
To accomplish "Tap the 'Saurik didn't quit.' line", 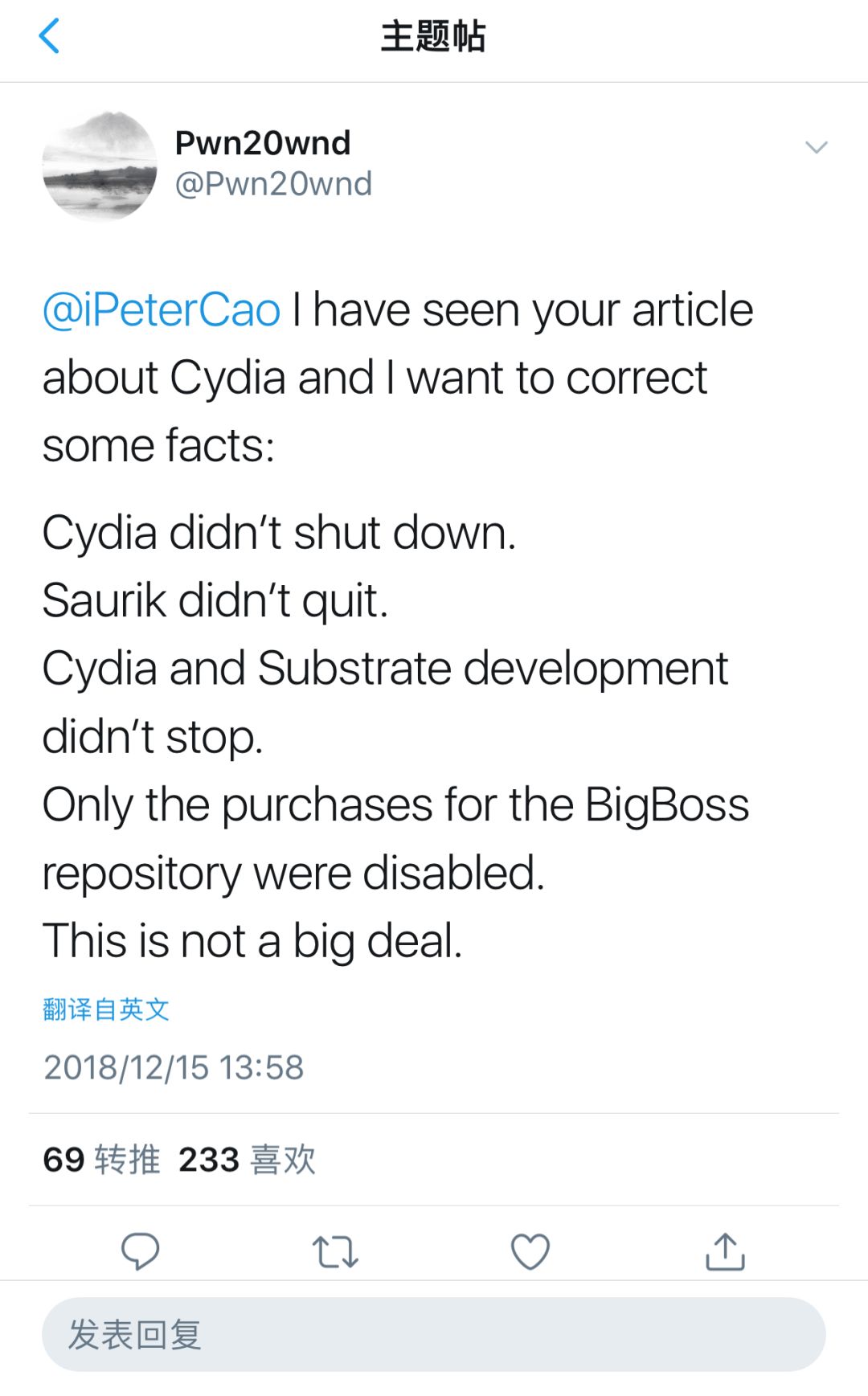I will [x=215, y=600].
